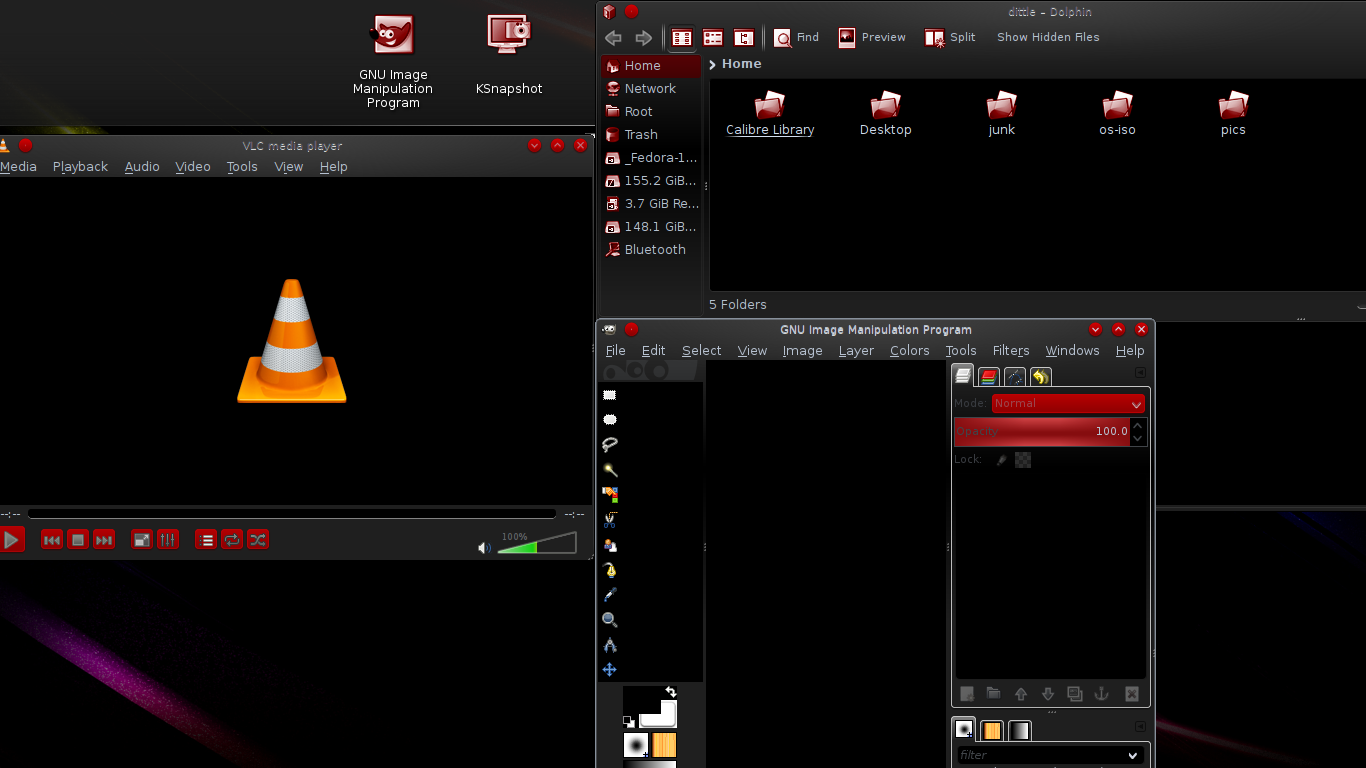Open the layer Mode dropdown in GIMP
This screenshot has height=768, width=1366.
pyautogui.click(x=1068, y=404)
